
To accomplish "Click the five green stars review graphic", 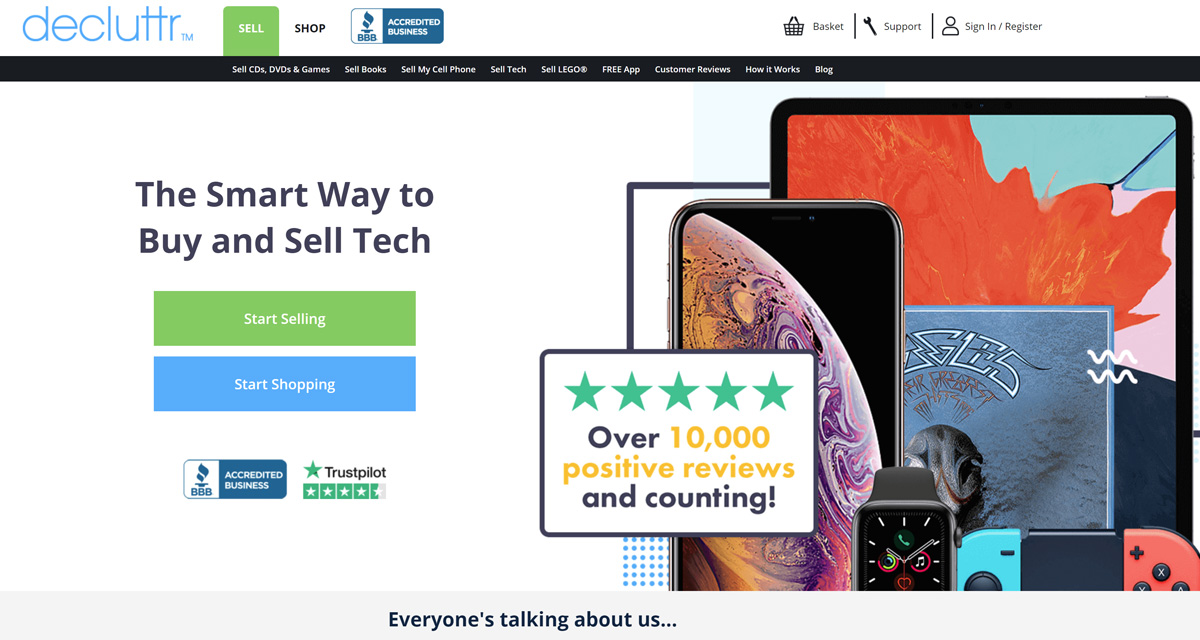I will tap(678, 392).
